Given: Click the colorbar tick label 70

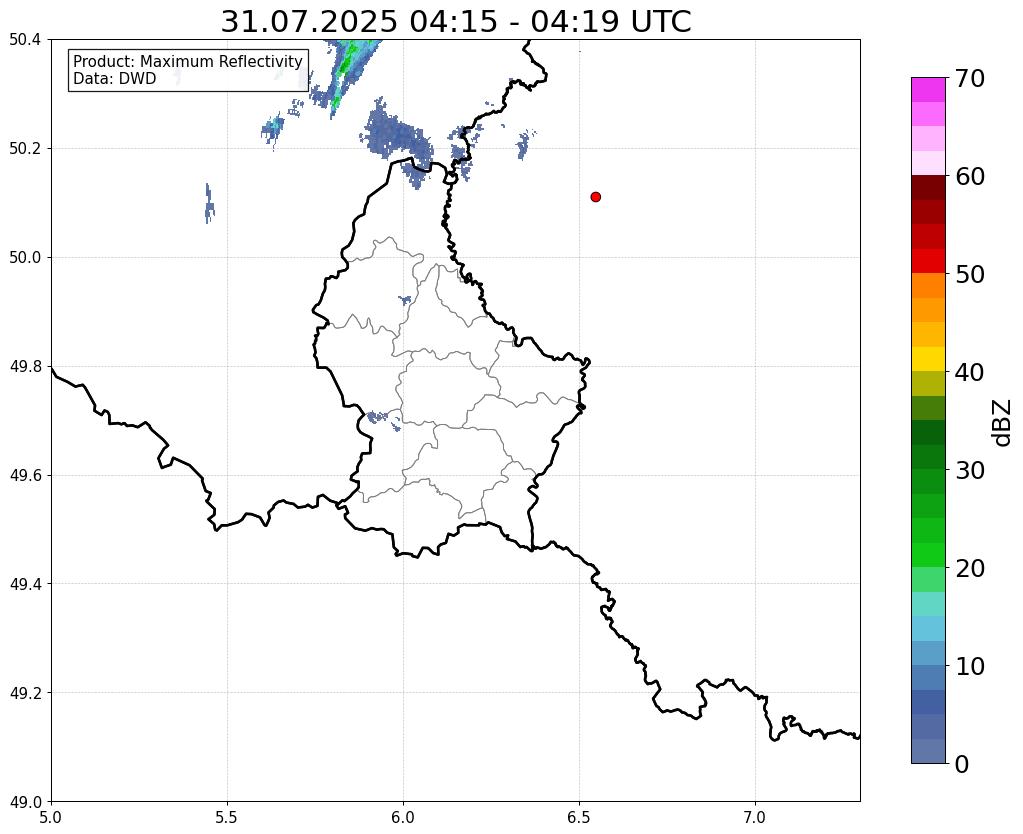Looking at the screenshot, I should pyautogui.click(x=970, y=78).
